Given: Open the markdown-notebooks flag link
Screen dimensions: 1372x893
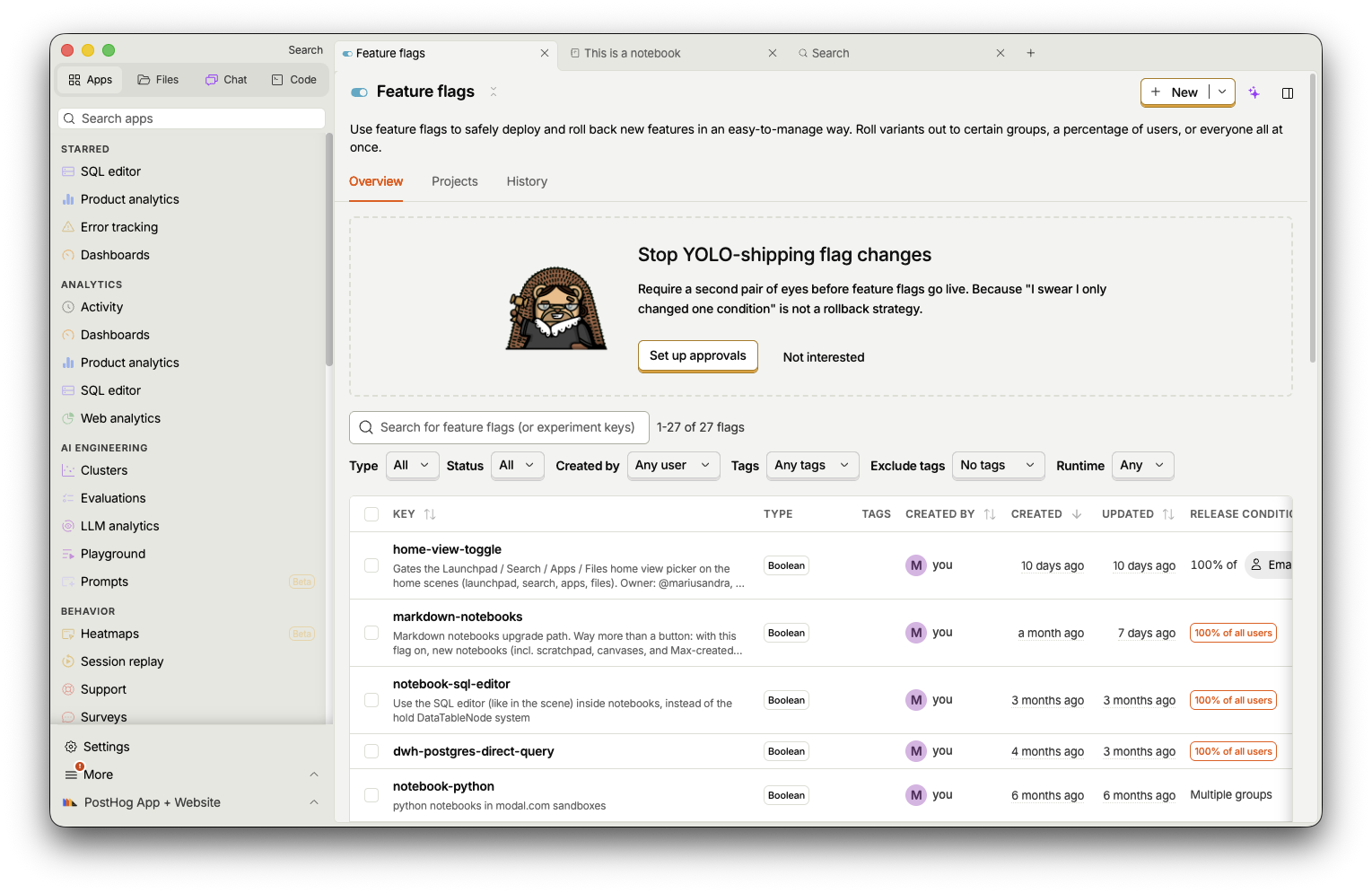Looking at the screenshot, I should (458, 617).
